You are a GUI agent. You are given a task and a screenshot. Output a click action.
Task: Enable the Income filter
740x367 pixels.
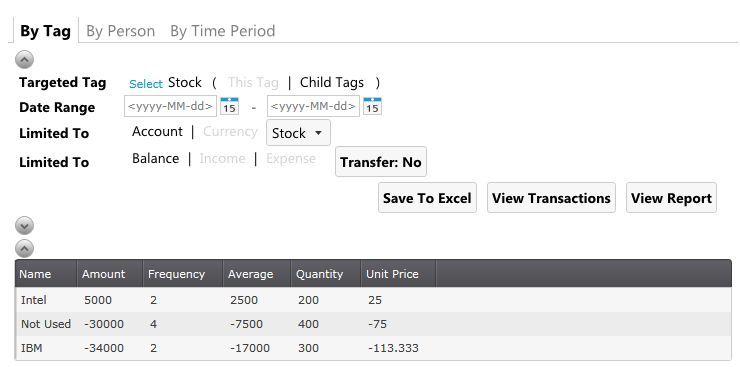pos(222,158)
